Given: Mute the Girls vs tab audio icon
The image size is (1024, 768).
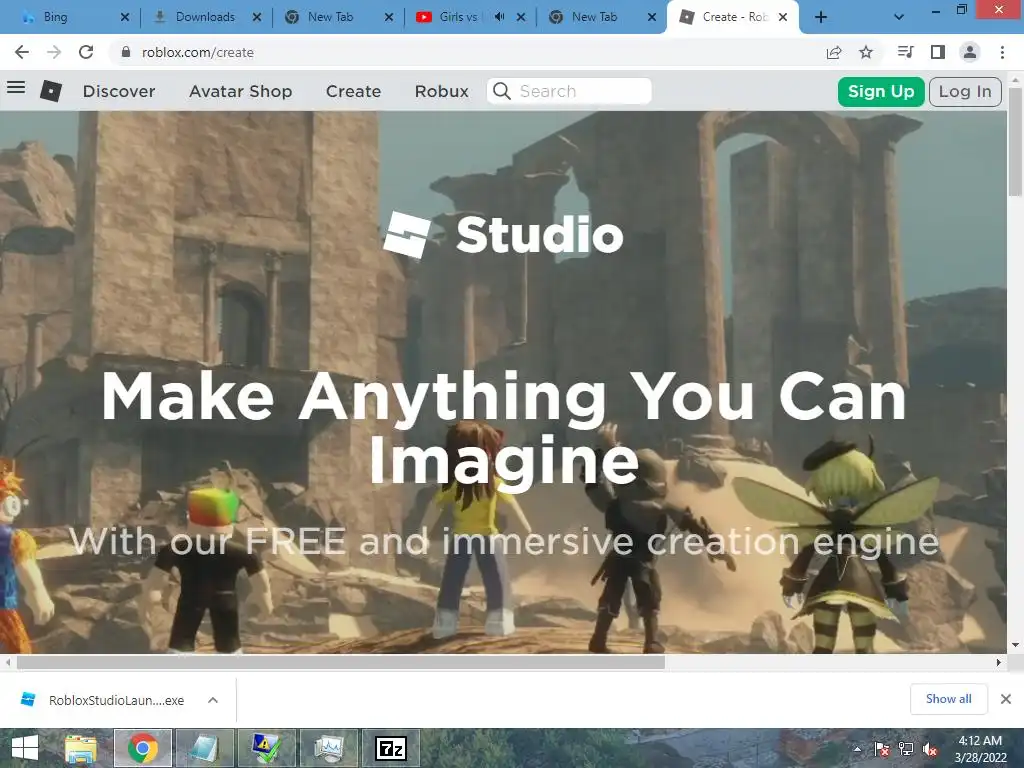Looking at the screenshot, I should pyautogui.click(x=500, y=17).
